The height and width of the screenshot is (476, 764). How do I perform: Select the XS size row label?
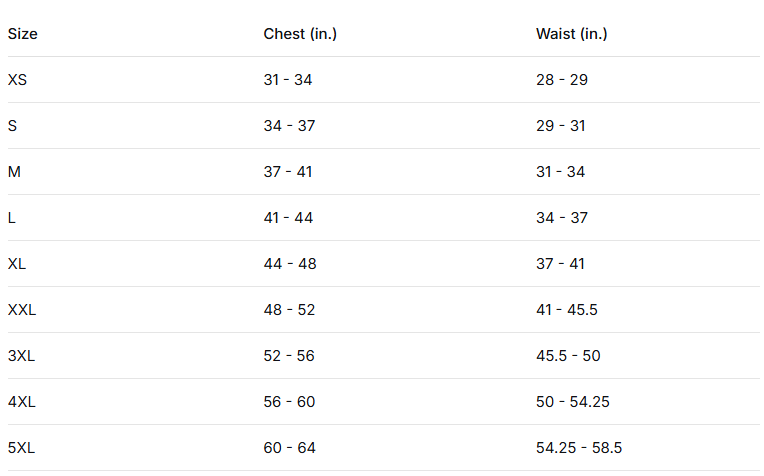click(x=18, y=79)
